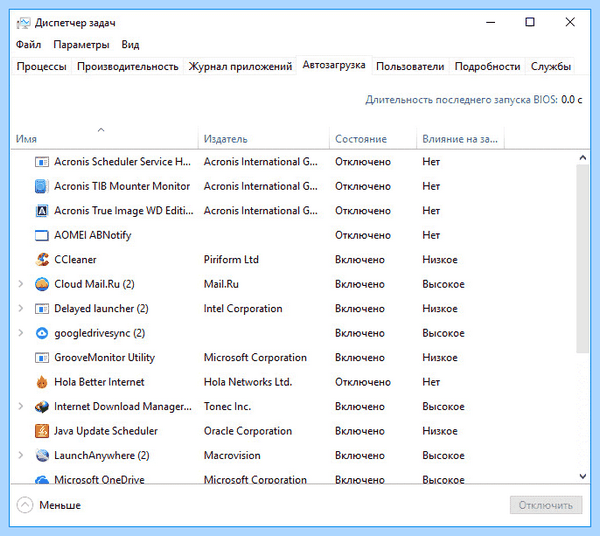Click the LaunchAnywhere icon
This screenshot has height=536, width=600.
42,456
